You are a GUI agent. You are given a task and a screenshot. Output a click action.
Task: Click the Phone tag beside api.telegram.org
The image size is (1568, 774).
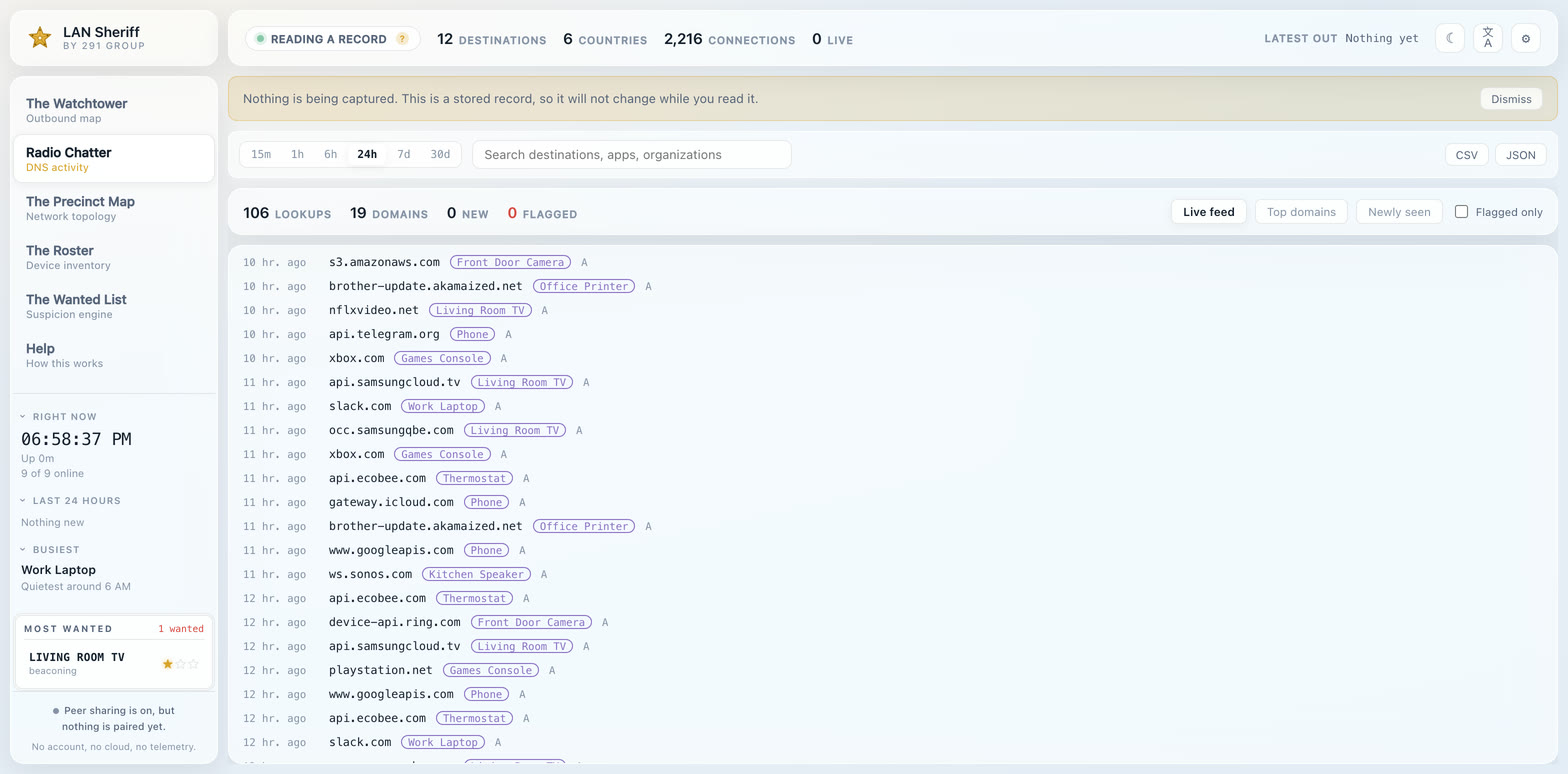click(x=472, y=334)
